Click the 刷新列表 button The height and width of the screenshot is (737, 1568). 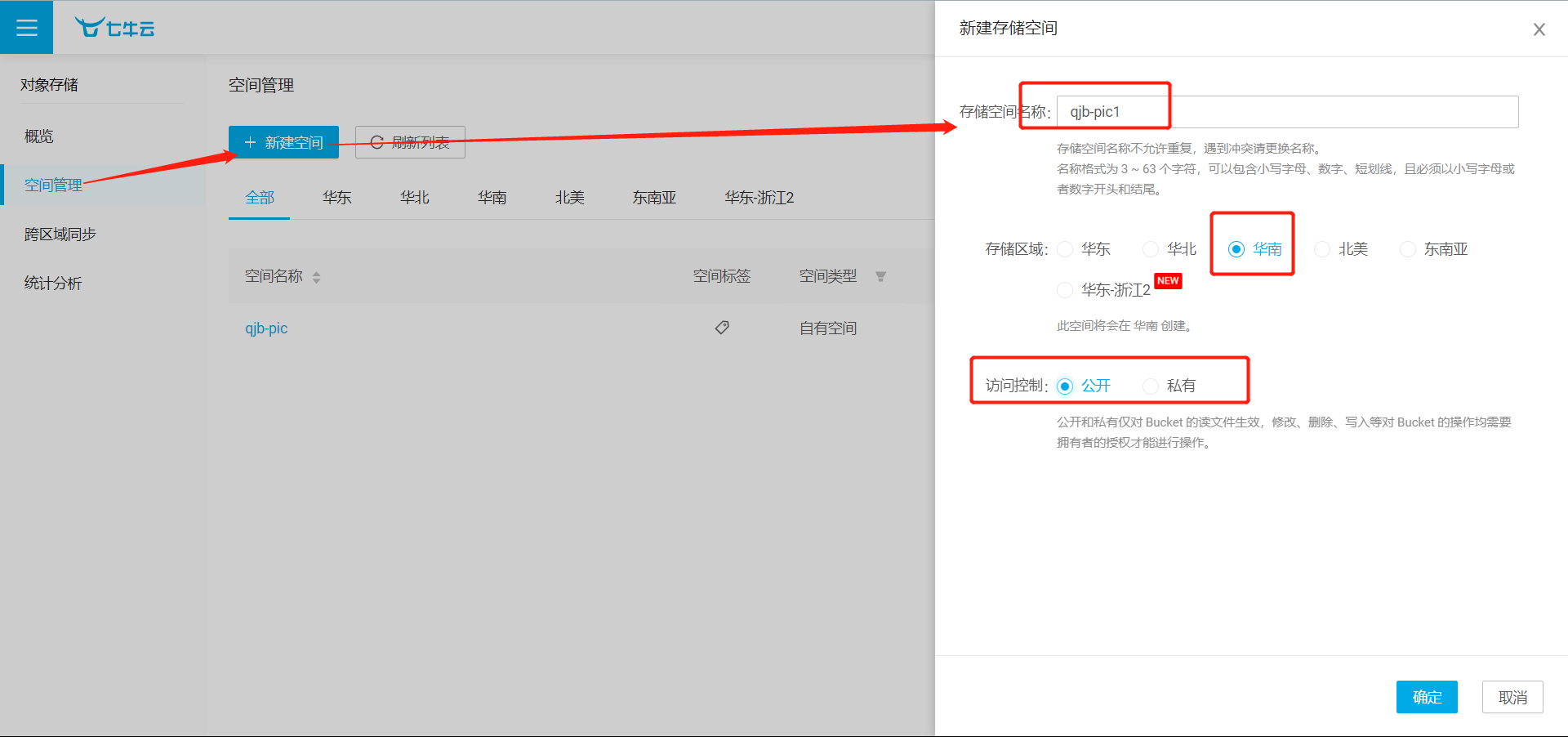[x=410, y=142]
